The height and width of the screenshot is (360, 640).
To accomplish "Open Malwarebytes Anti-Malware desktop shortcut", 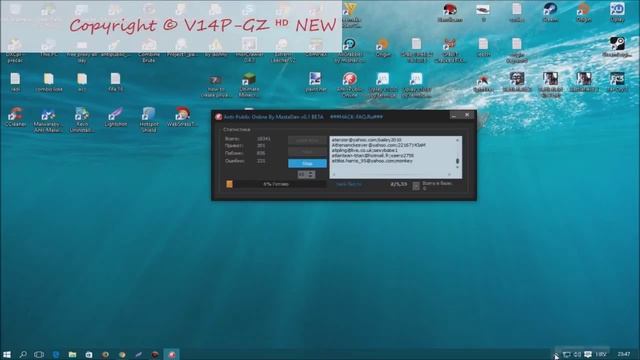I will (x=48, y=120).
